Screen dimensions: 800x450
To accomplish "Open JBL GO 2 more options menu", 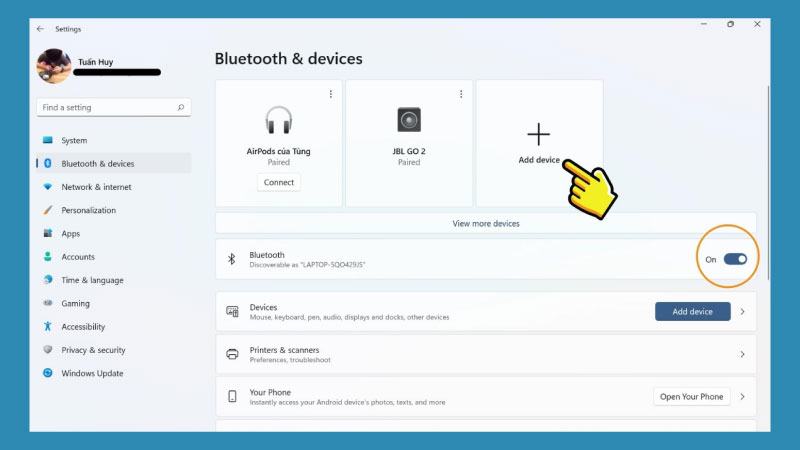I will coord(461,94).
